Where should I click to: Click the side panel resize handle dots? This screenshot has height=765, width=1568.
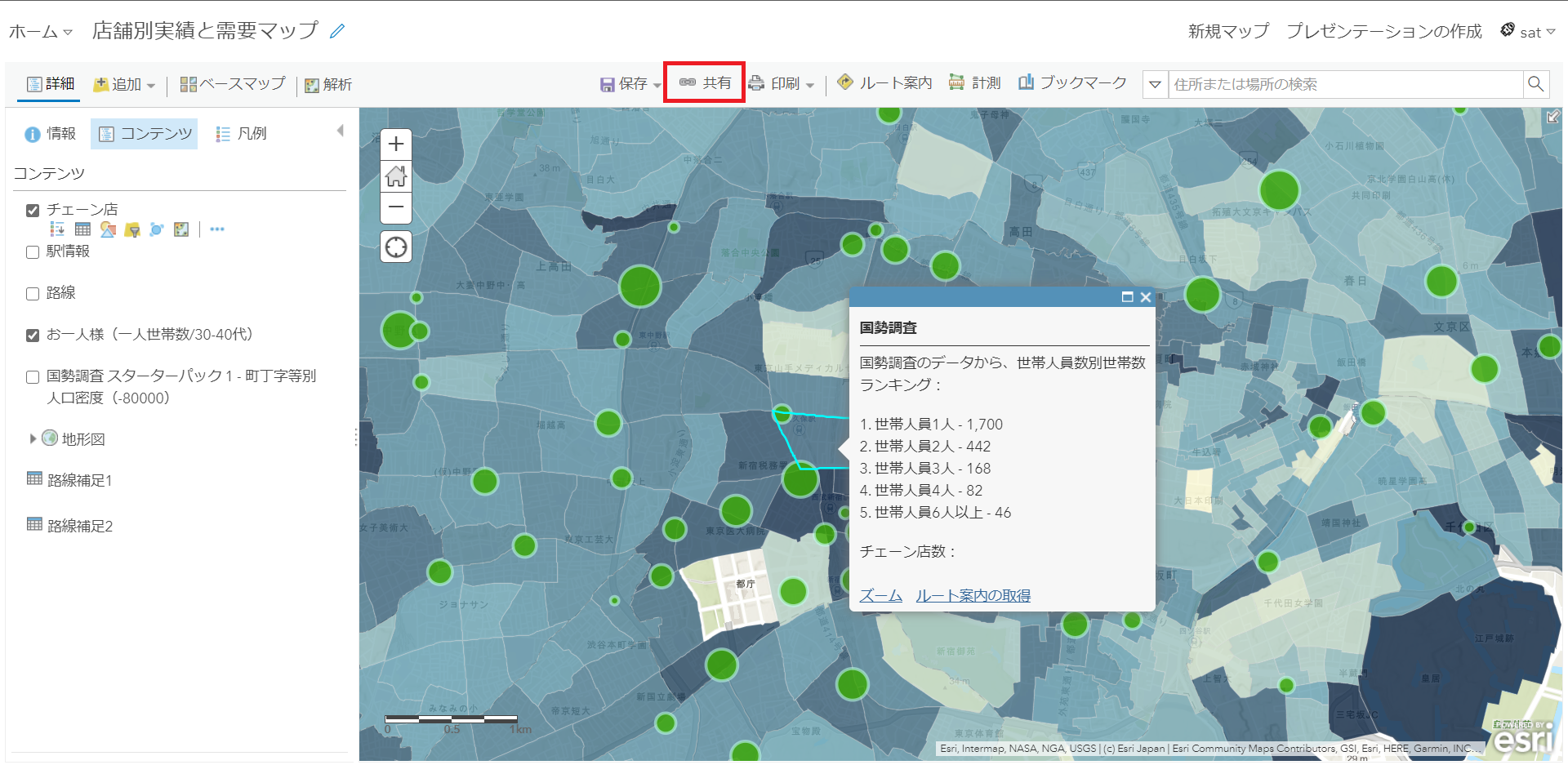tap(356, 438)
